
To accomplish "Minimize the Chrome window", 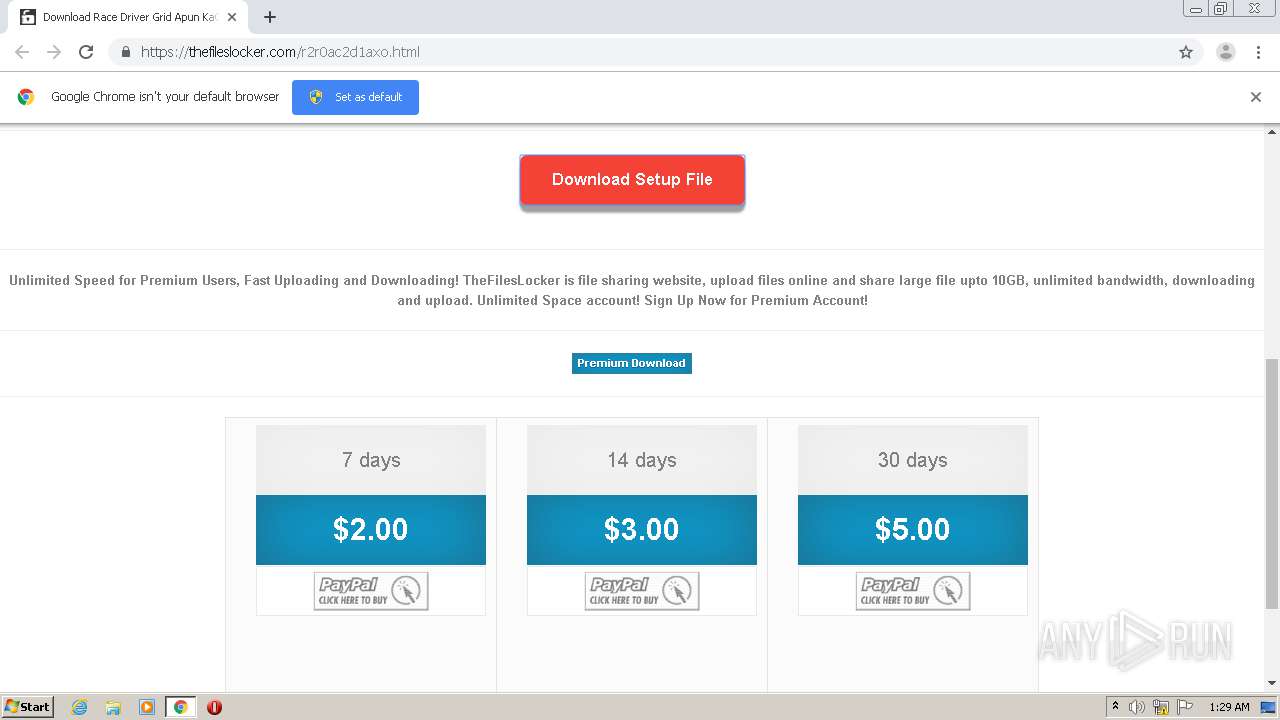I will 1195,8.
